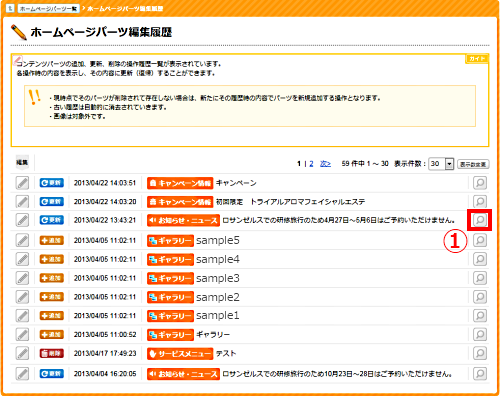
Task: Click timestamp 2013/04/17 17:49:23
Action: click(x=105, y=353)
